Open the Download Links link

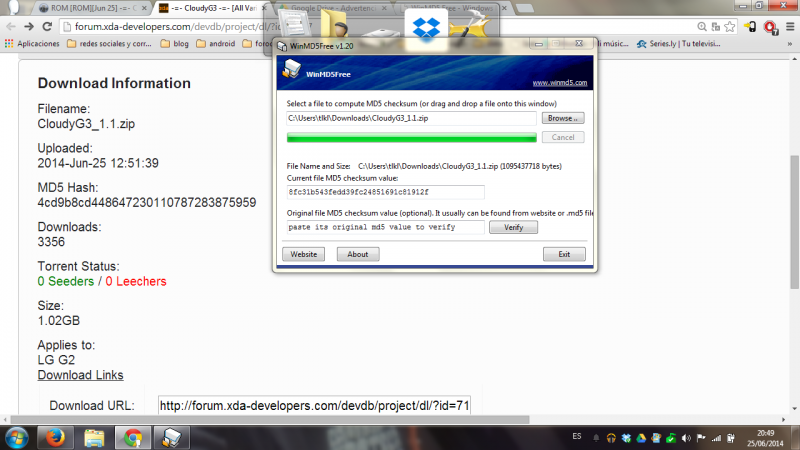click(80, 375)
